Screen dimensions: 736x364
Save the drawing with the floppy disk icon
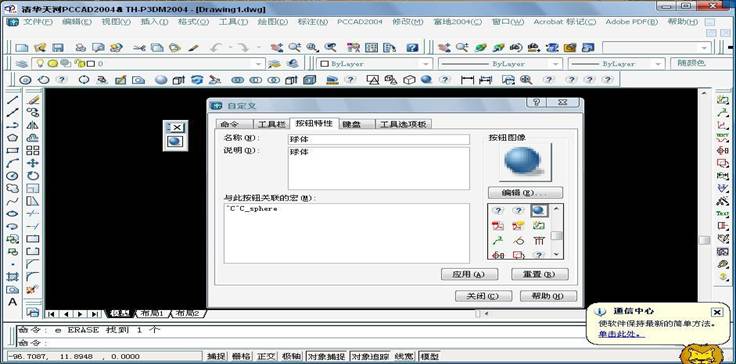[x=57, y=47]
